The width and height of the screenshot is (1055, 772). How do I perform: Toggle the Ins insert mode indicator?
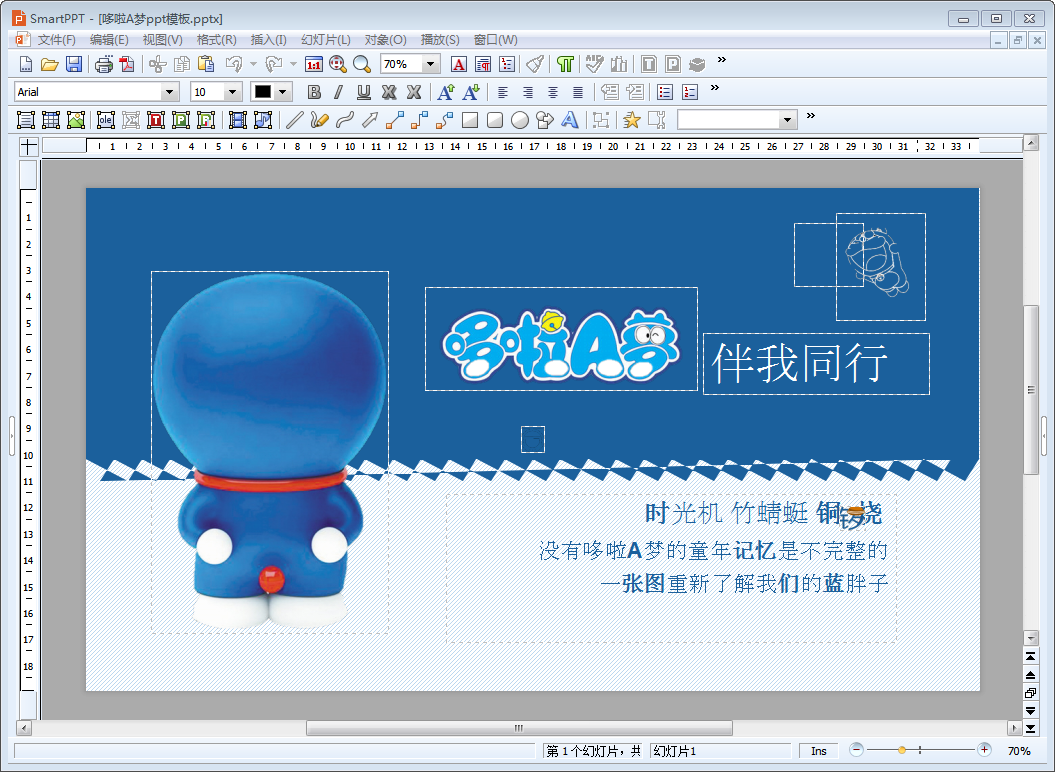click(819, 751)
